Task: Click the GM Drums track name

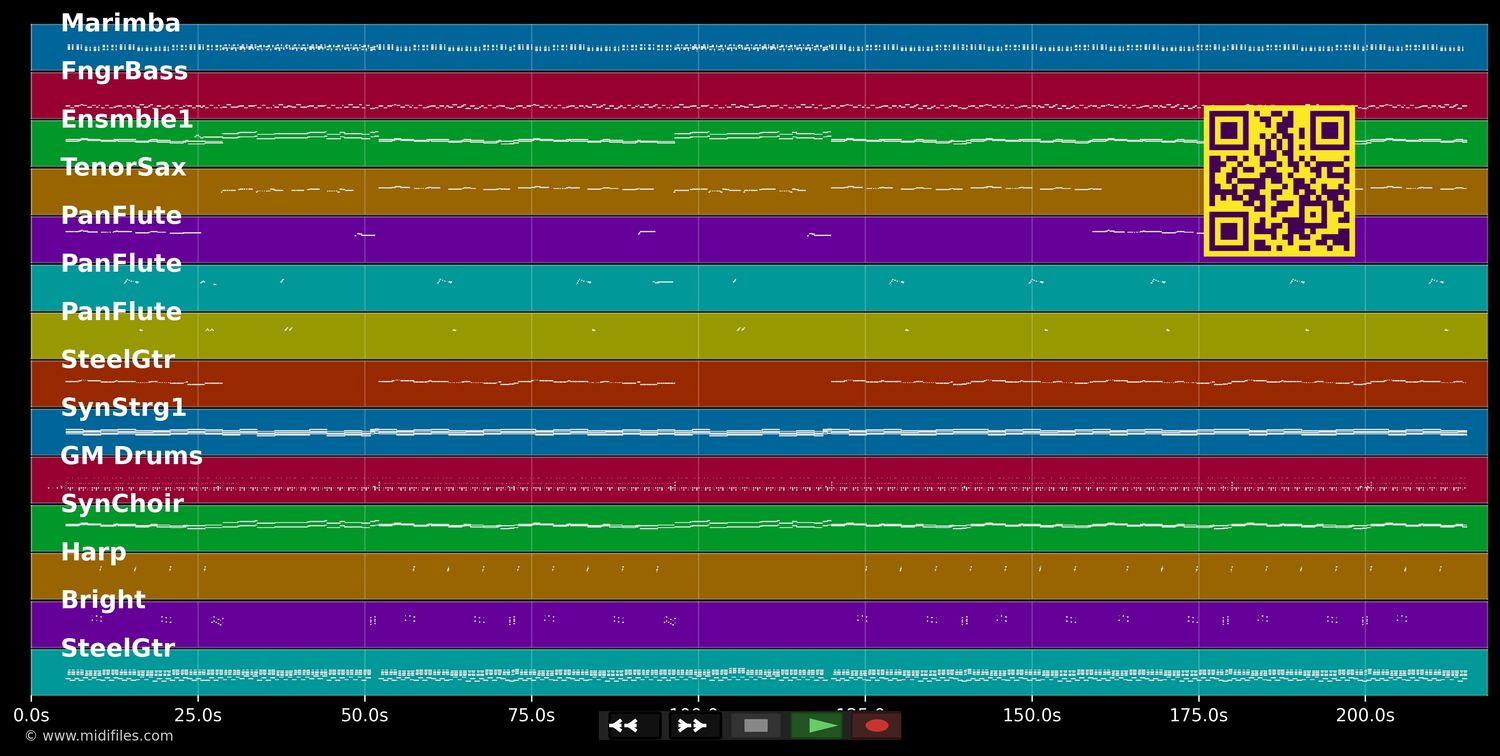Action: (131, 456)
